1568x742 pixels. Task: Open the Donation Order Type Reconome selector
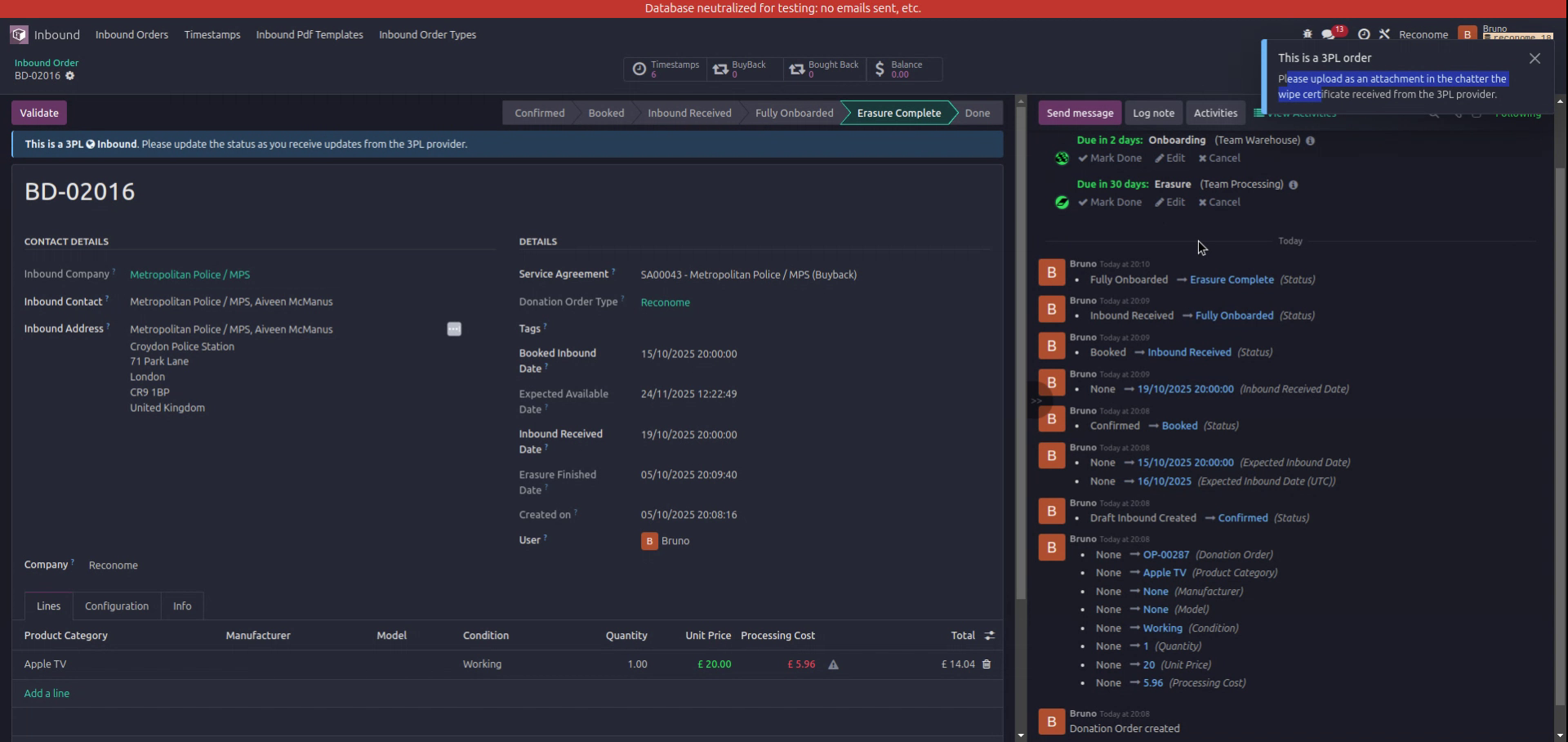665,302
